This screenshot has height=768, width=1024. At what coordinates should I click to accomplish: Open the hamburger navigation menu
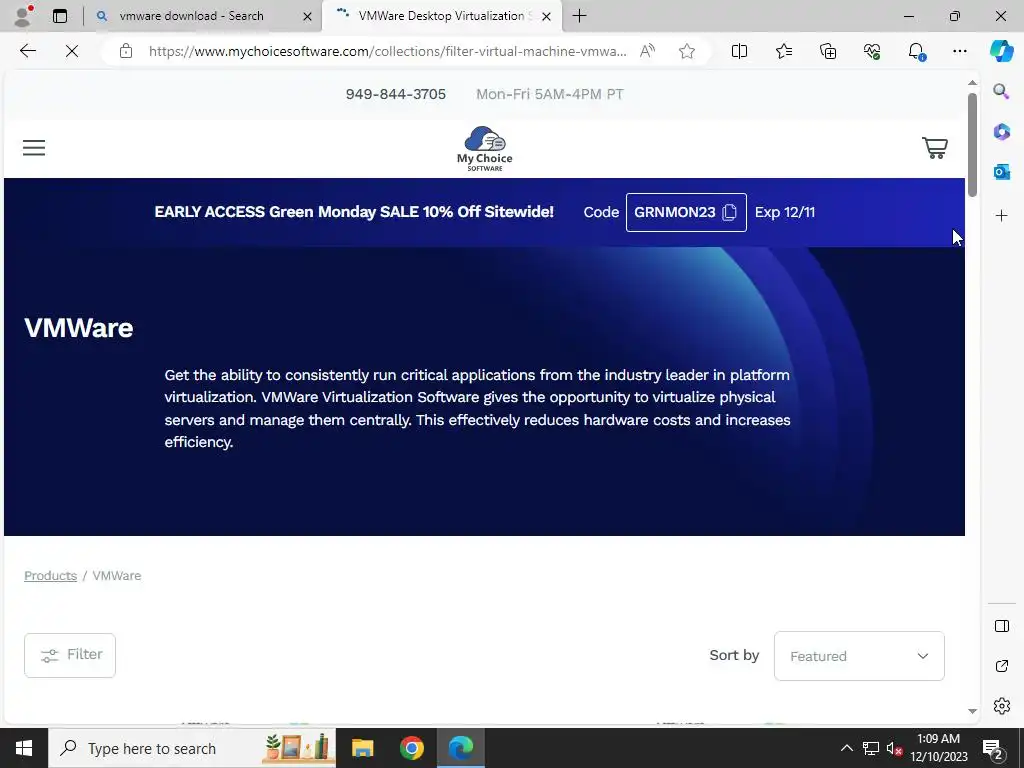(34, 148)
